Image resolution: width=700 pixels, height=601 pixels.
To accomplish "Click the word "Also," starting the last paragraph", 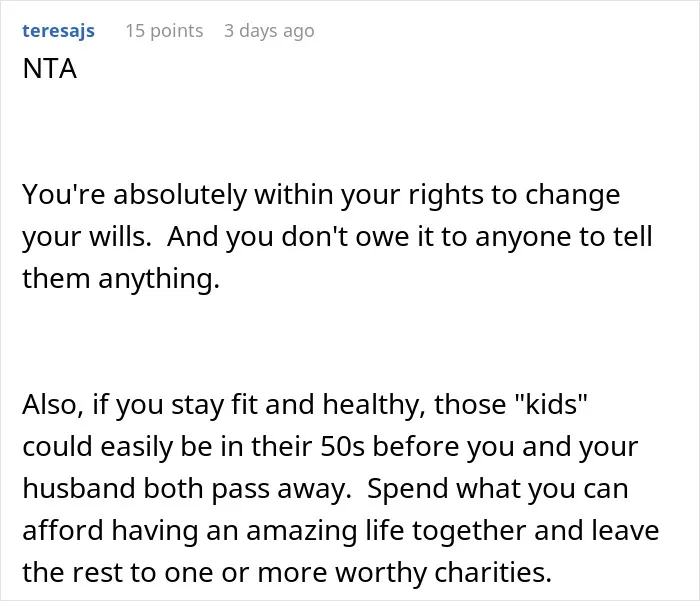I will [53, 405].
